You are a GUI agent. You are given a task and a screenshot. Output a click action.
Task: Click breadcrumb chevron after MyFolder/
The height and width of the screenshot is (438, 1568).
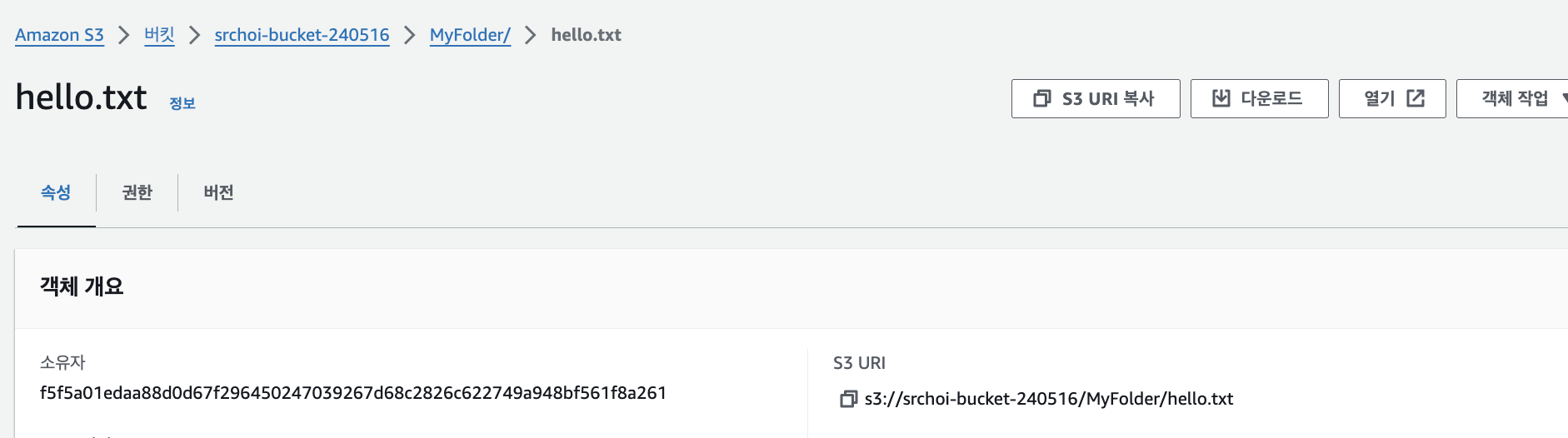530,35
